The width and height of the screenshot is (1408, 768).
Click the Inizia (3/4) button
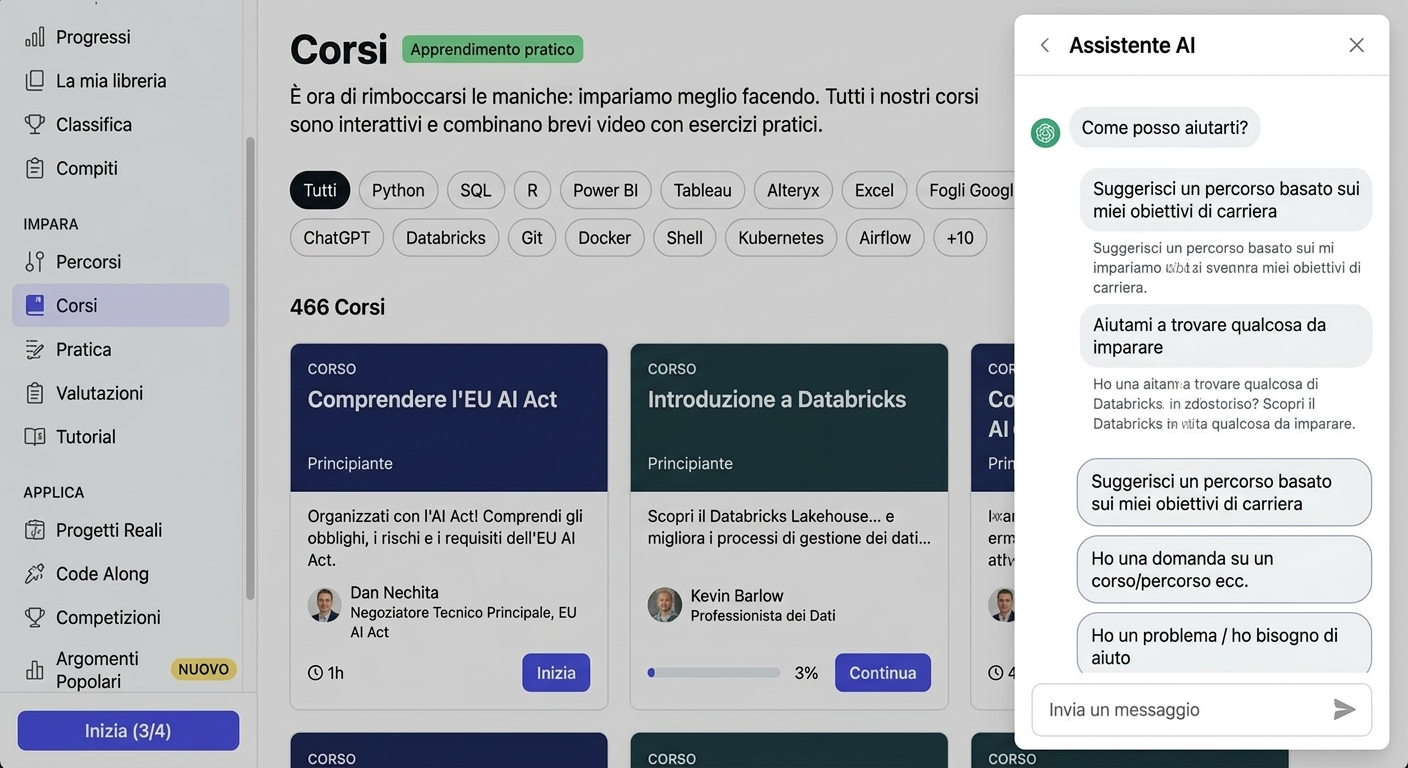(128, 731)
